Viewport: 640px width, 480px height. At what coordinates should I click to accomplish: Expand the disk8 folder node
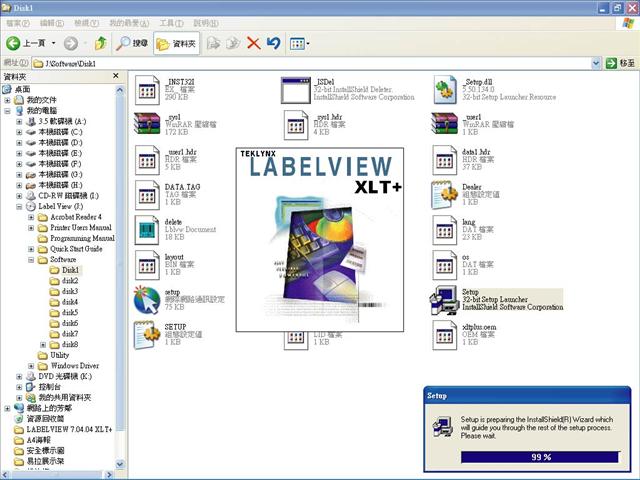[x=43, y=344]
